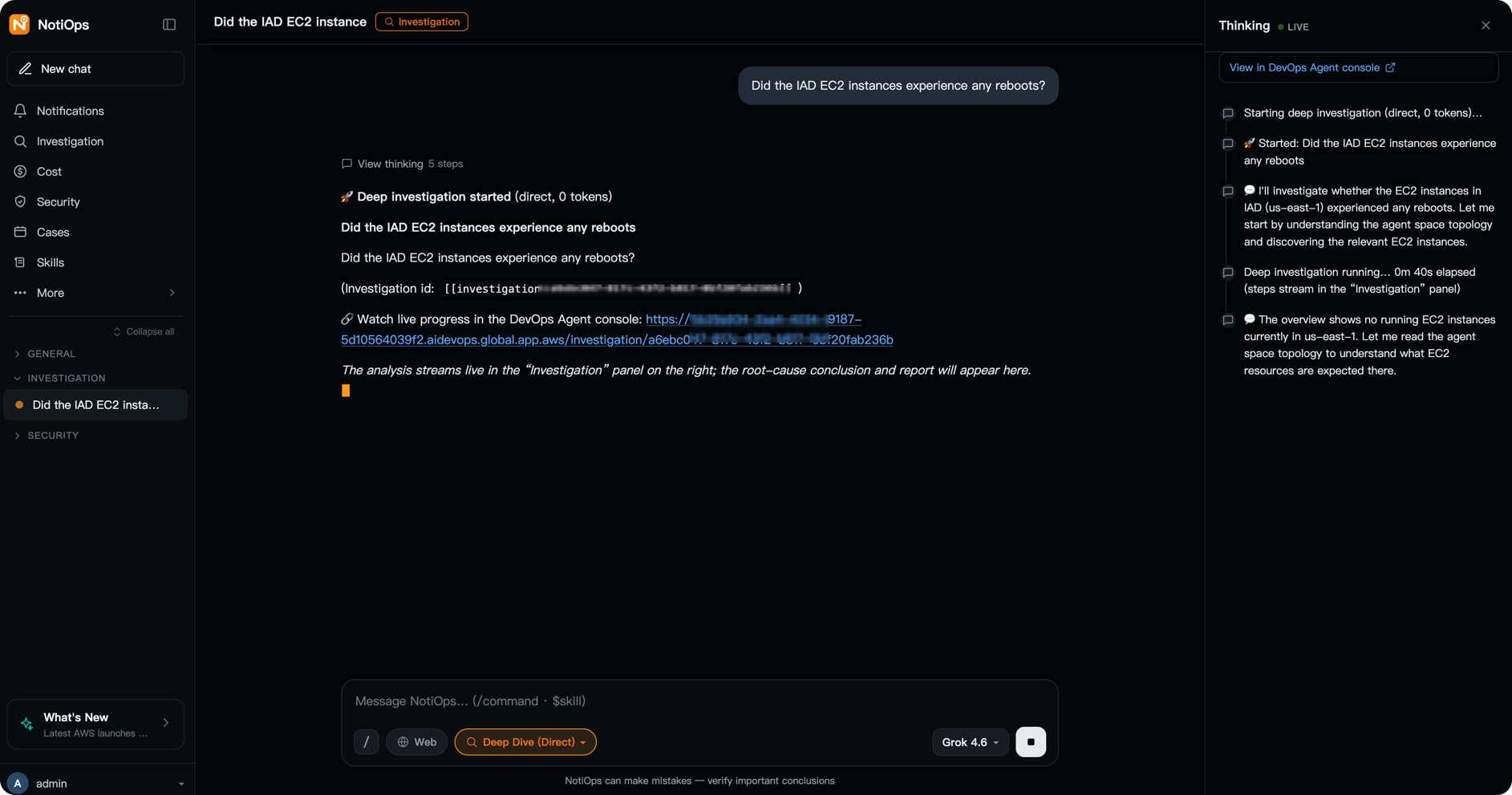The height and width of the screenshot is (795, 1512).
Task: Toggle View thinking 5 steps
Action: [402, 164]
